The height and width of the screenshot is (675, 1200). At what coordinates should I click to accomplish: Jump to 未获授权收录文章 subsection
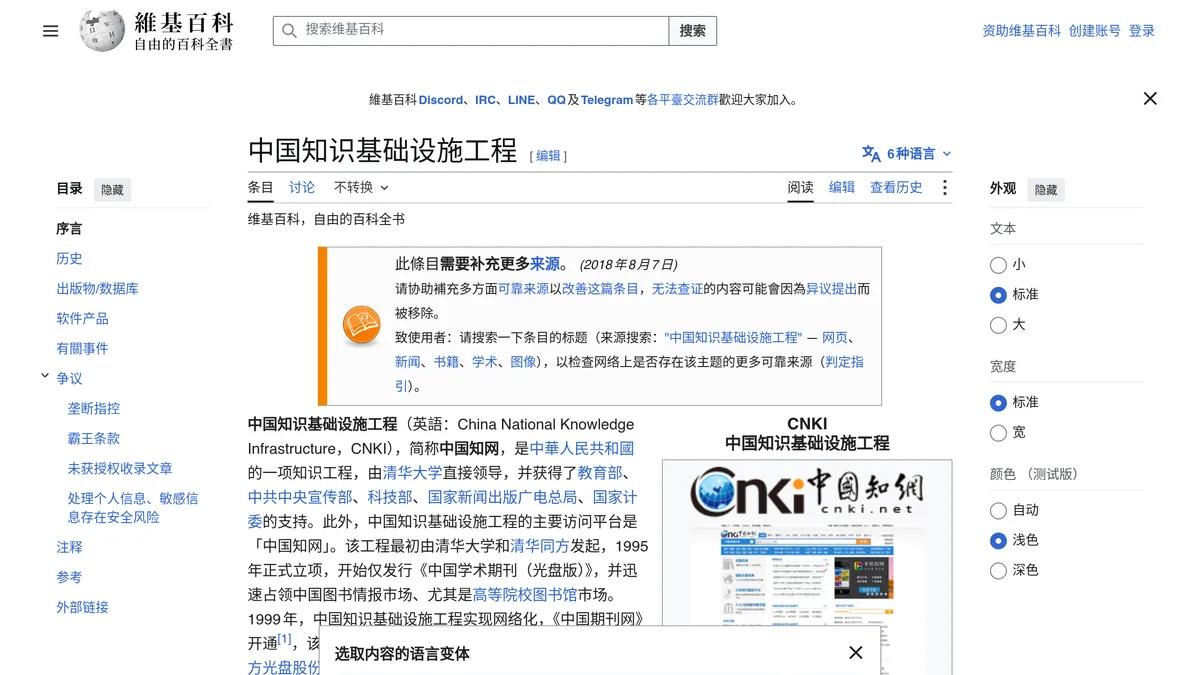pyautogui.click(x=120, y=468)
